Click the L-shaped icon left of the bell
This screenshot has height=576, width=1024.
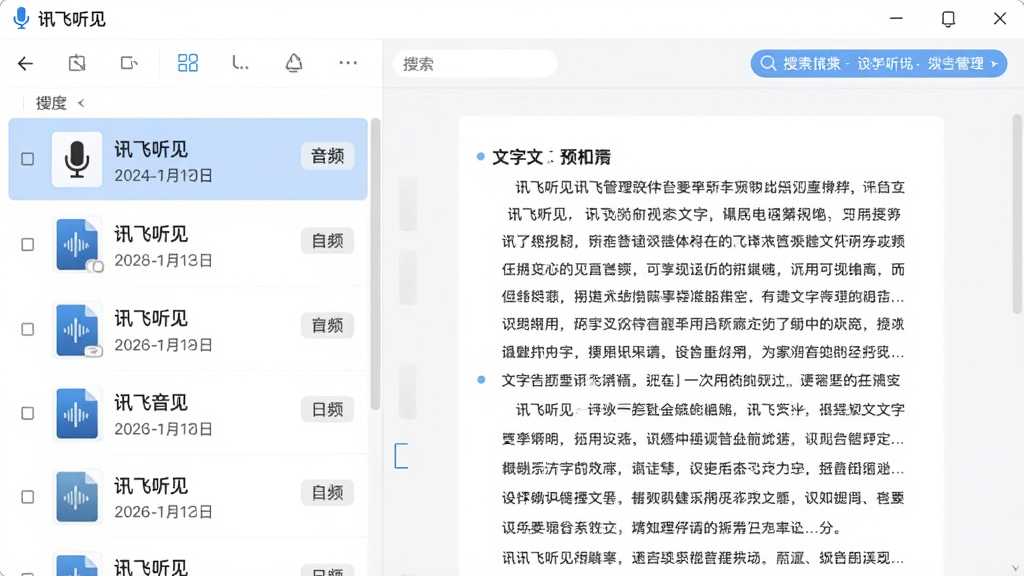coord(240,63)
